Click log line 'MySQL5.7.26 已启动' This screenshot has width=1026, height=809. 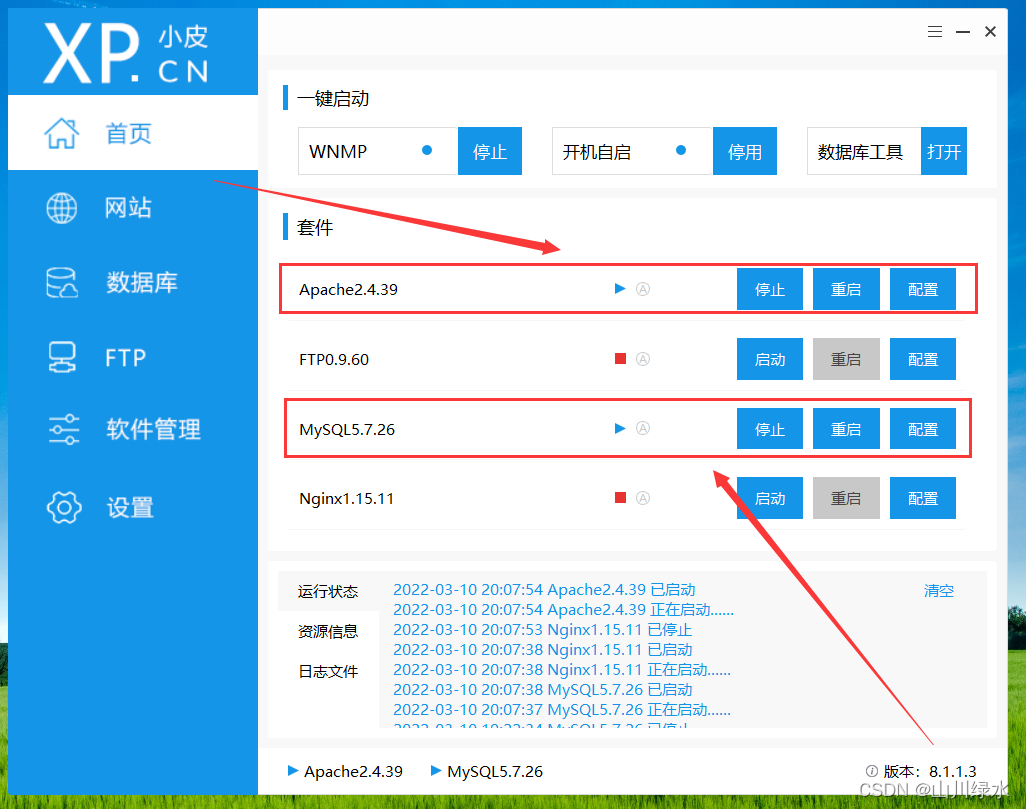542,690
